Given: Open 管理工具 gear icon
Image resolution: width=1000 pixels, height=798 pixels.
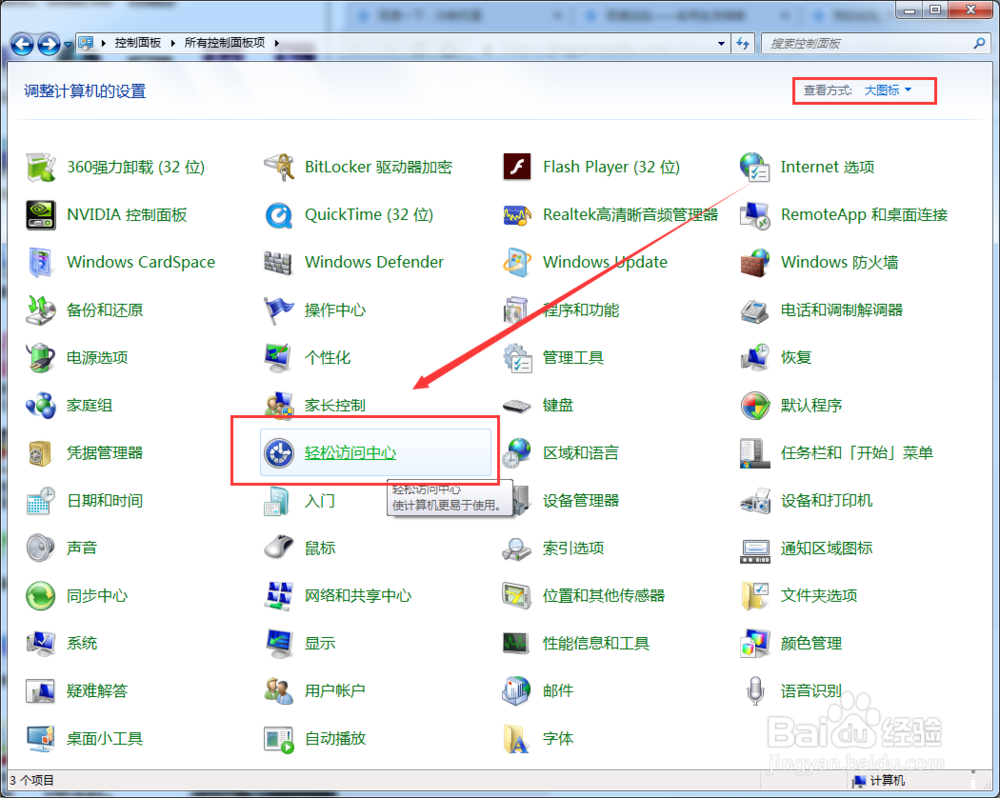Looking at the screenshot, I should (x=517, y=357).
